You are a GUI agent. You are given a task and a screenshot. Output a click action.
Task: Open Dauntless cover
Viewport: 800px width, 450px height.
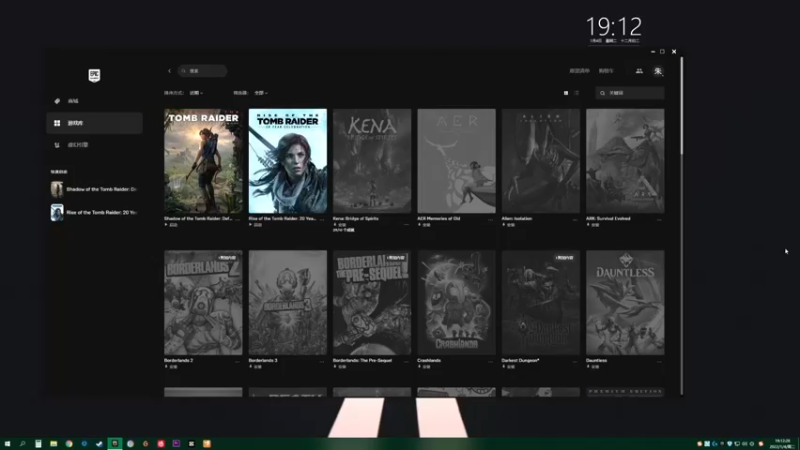(625, 303)
